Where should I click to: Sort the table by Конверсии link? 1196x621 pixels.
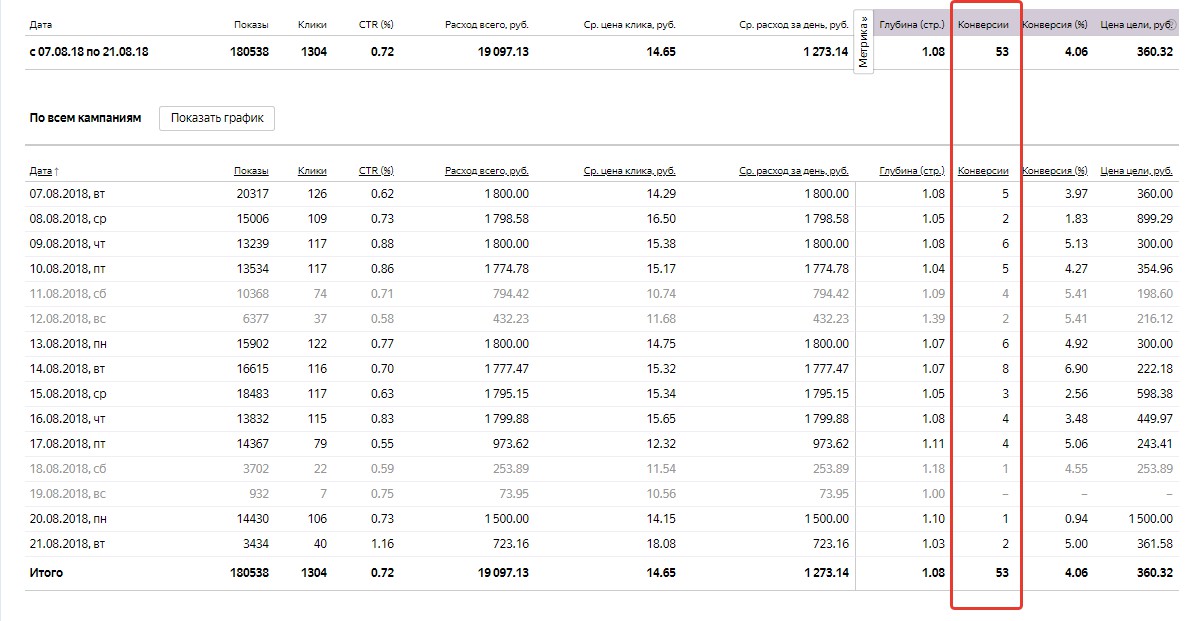(x=983, y=171)
